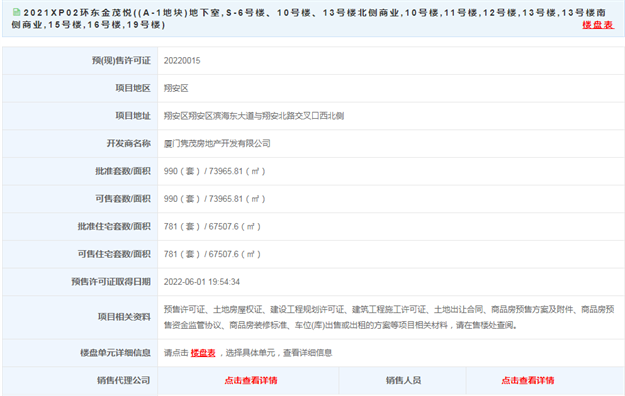This screenshot has width=625, height=396.
Task: Click 点击查看详情 next to 销售代理公司
Action: (251, 380)
